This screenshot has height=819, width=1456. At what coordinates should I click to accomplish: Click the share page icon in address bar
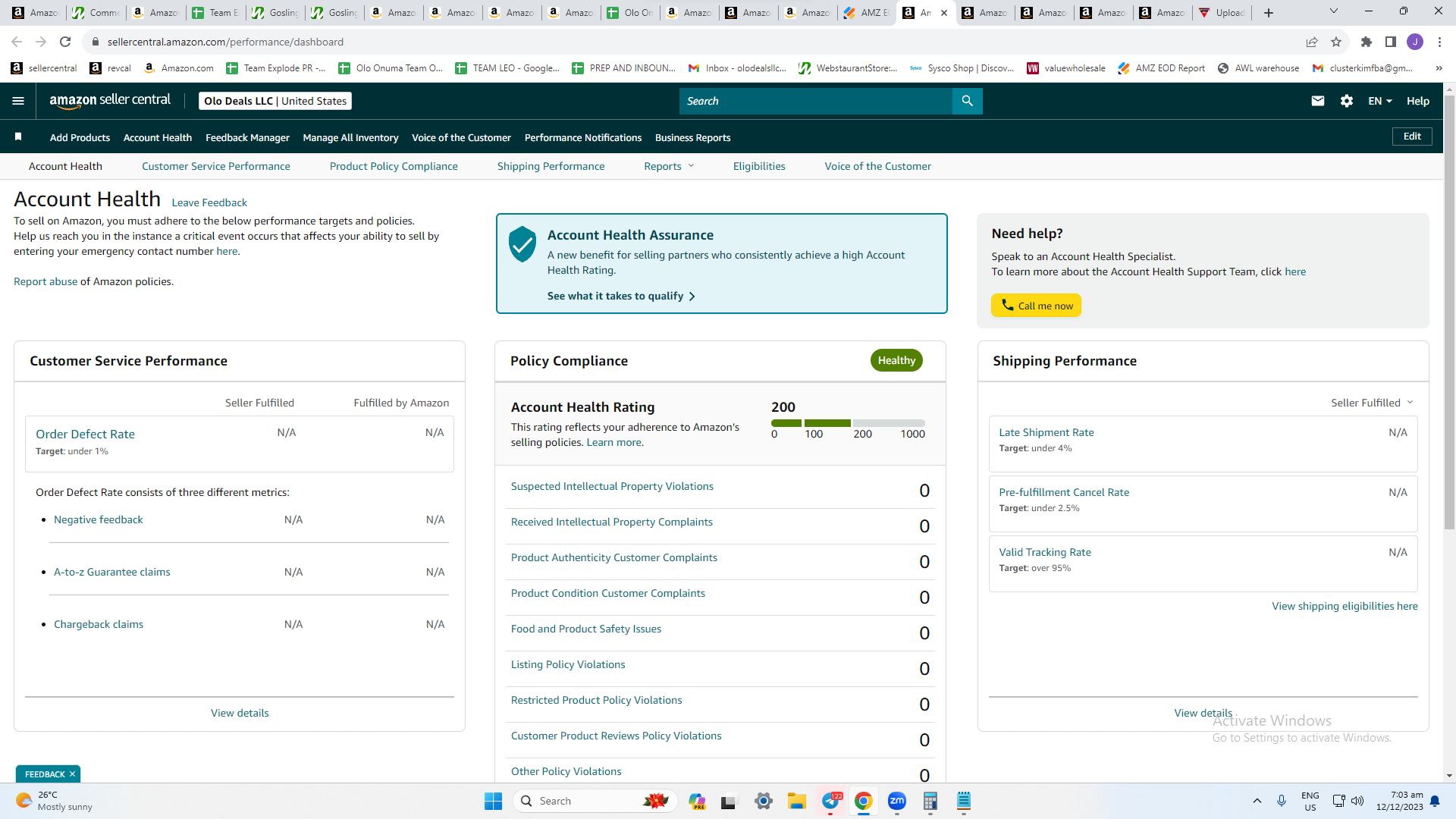pos(1312,42)
